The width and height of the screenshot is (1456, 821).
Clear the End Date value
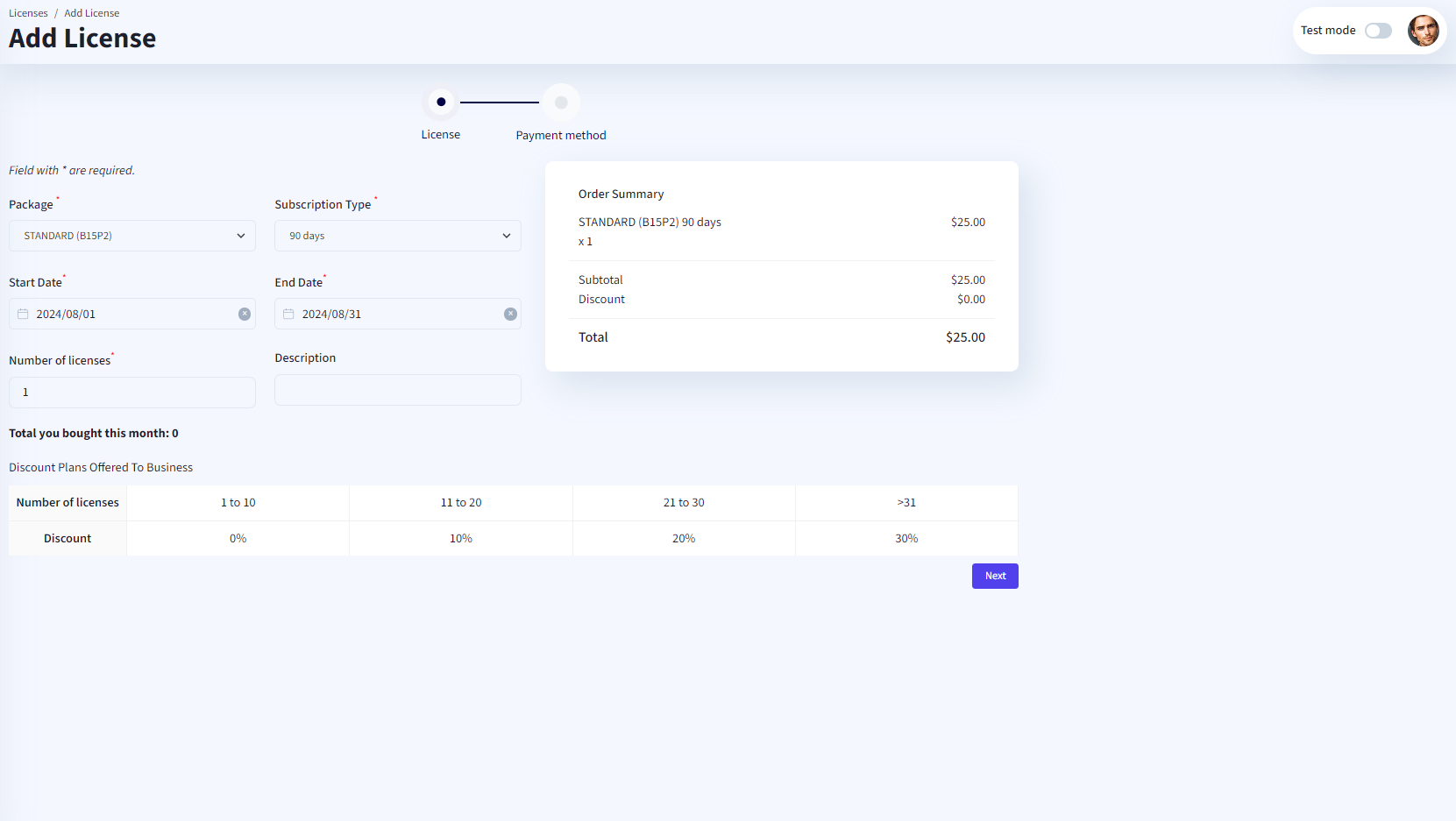510,314
